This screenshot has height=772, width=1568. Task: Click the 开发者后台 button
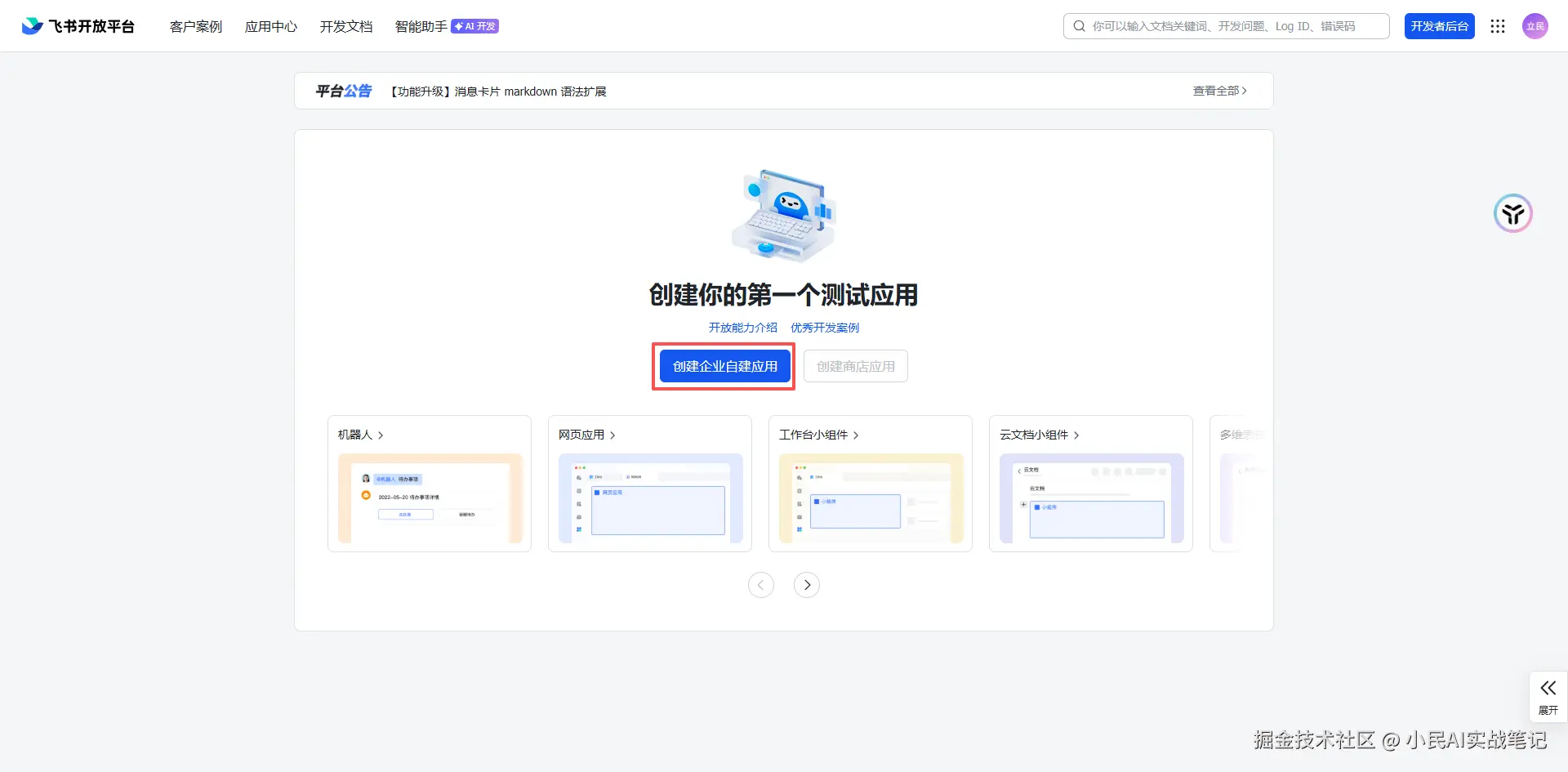click(x=1440, y=26)
